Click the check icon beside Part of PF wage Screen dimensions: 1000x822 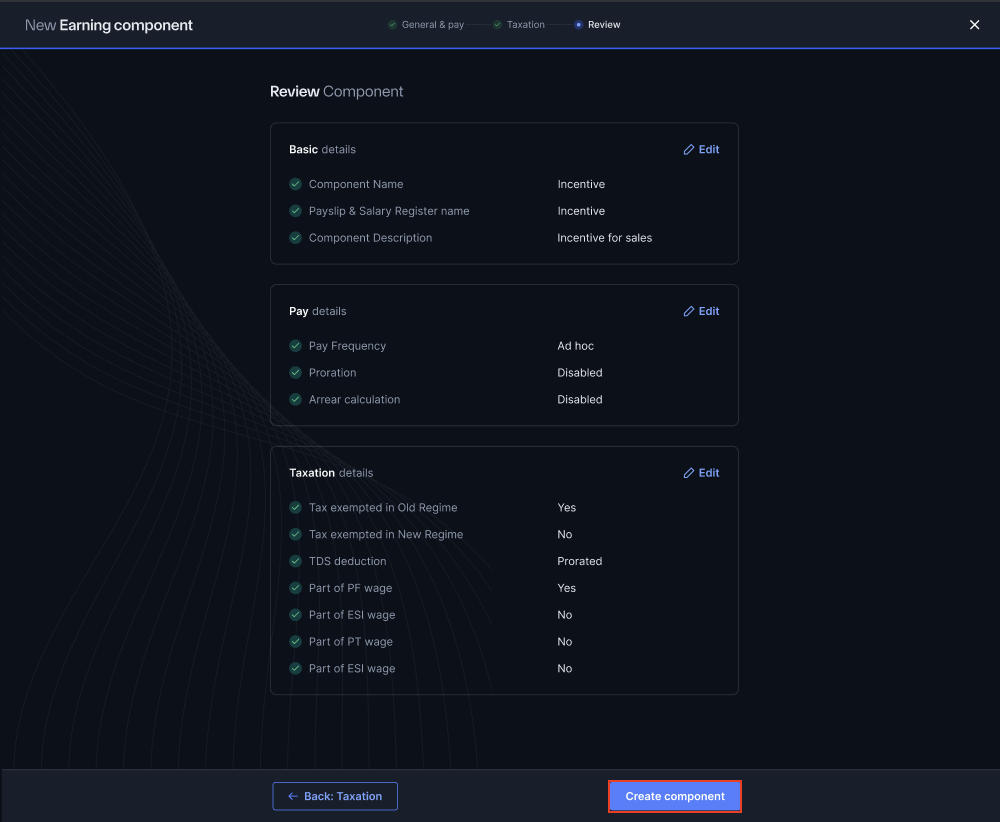[295, 588]
